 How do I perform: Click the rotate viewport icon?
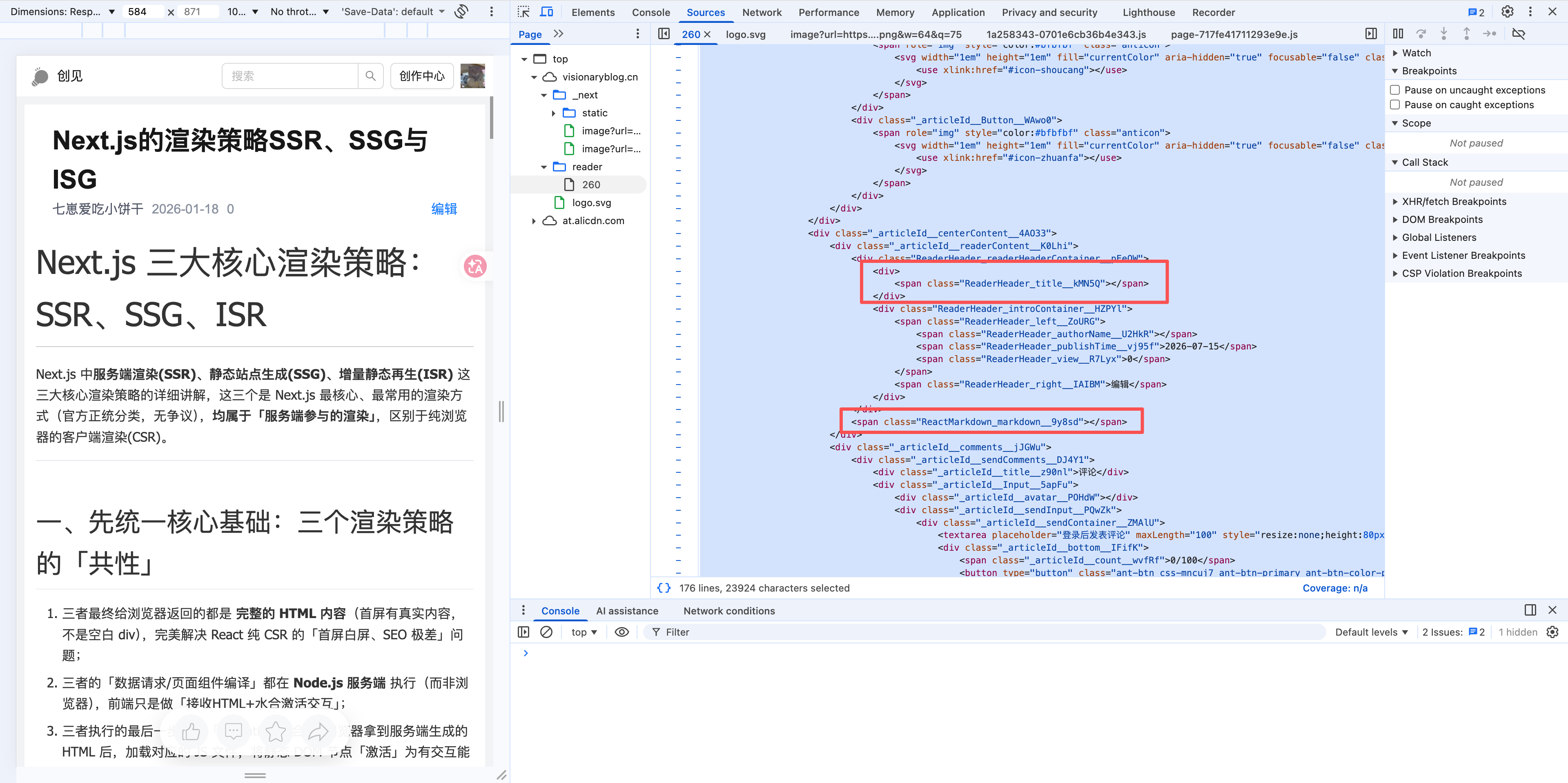462,11
